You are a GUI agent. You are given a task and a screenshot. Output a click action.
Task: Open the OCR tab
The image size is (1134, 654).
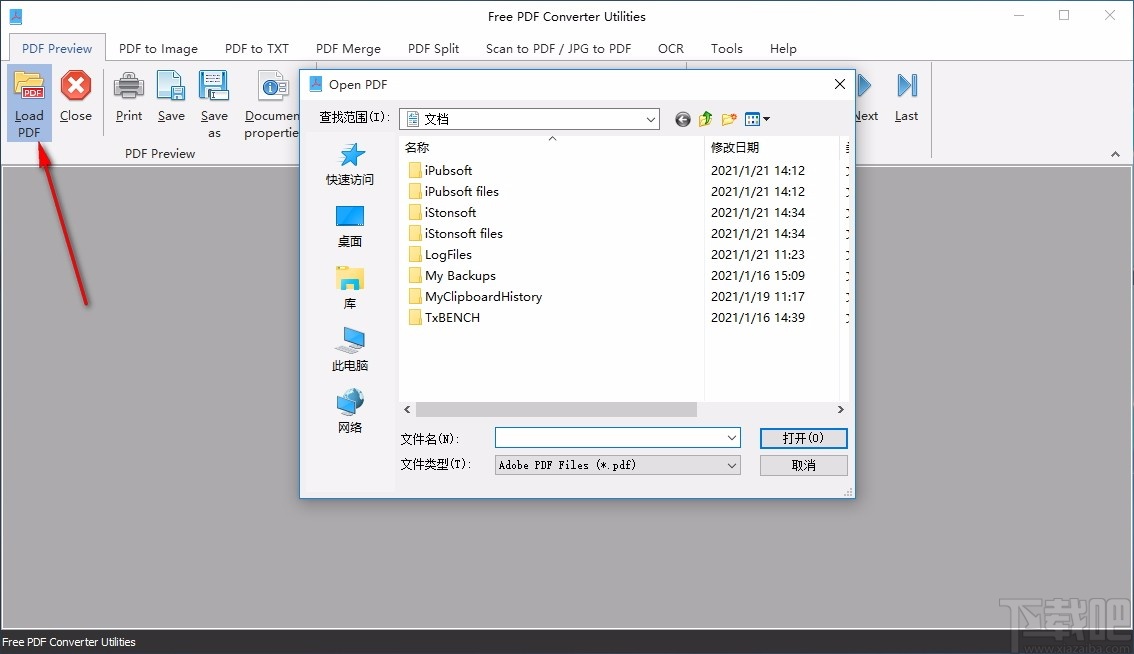[x=670, y=48]
